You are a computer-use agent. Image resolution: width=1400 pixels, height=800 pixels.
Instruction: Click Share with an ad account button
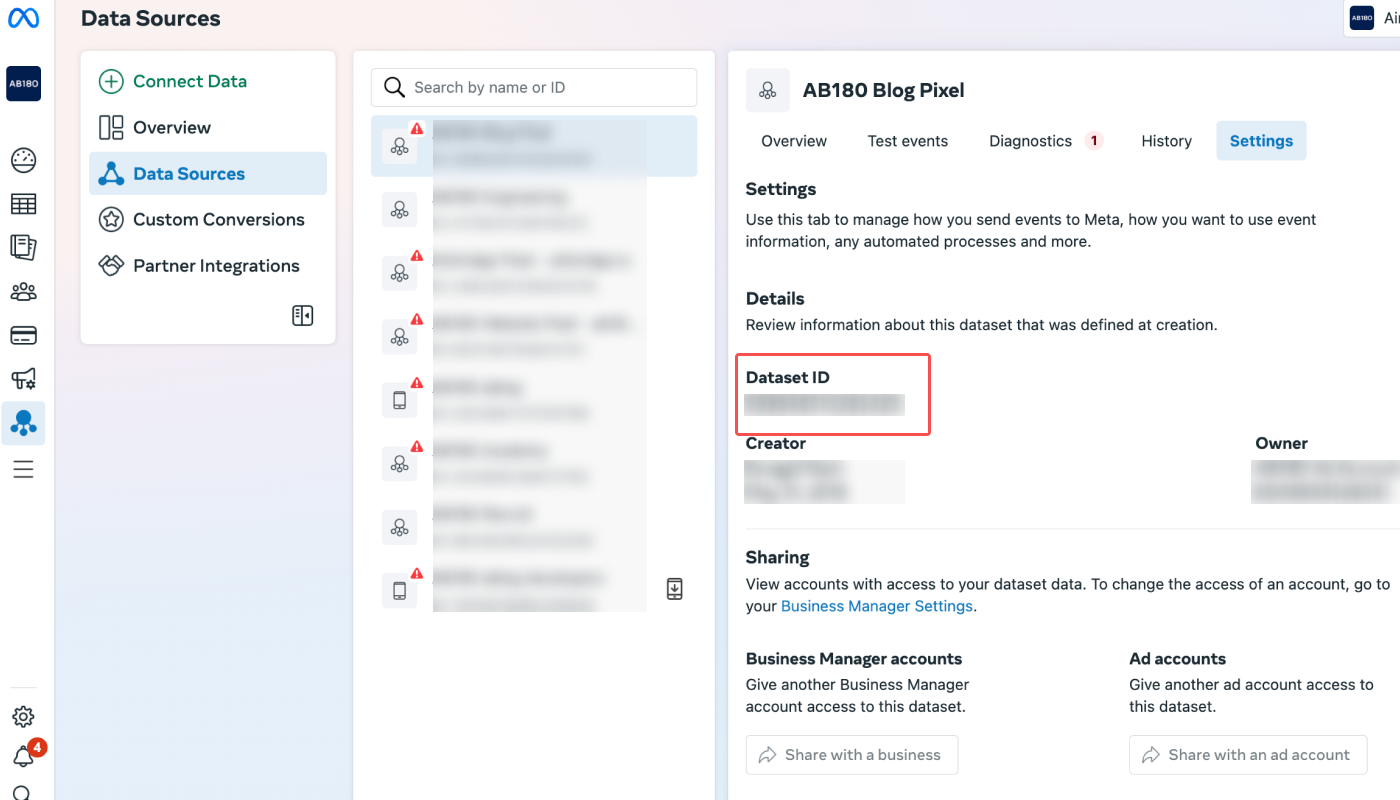coord(1248,755)
